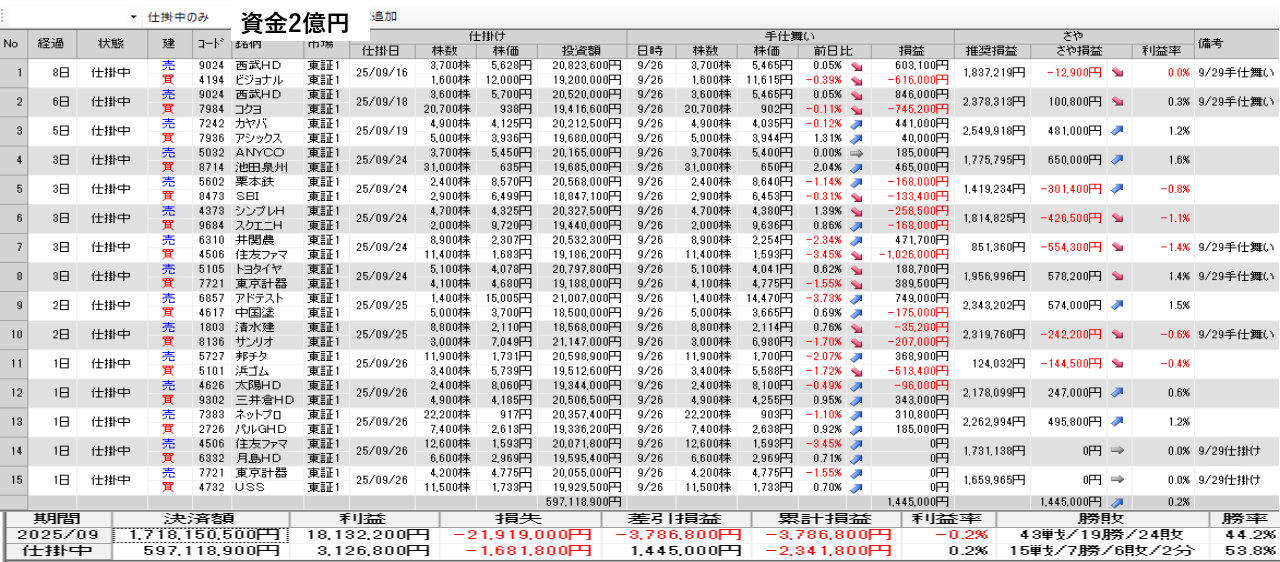Image resolution: width=1280 pixels, height=562 pixels.
Task: Click the red down arrow beside -12,900円 spread
Action: 1117,72
